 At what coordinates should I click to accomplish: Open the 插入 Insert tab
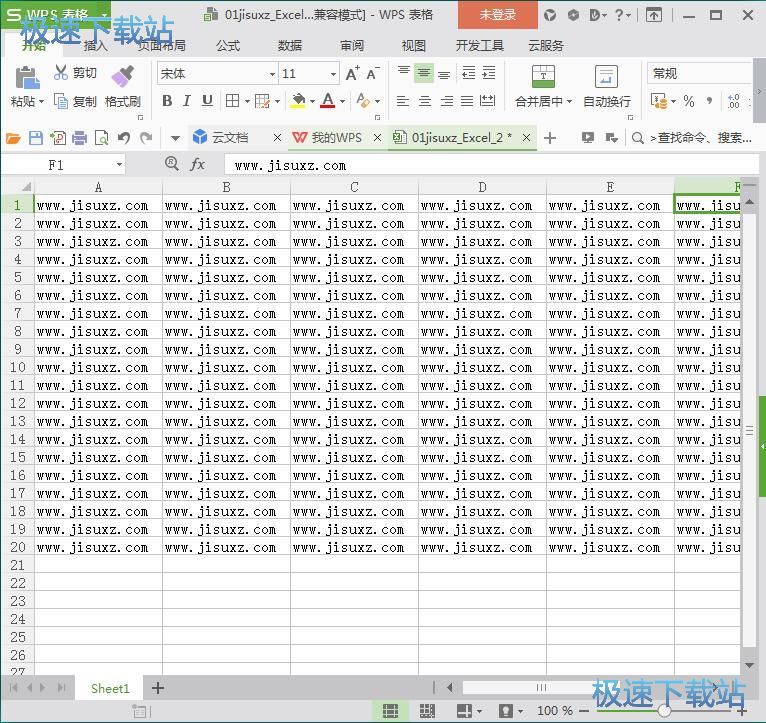(95, 46)
